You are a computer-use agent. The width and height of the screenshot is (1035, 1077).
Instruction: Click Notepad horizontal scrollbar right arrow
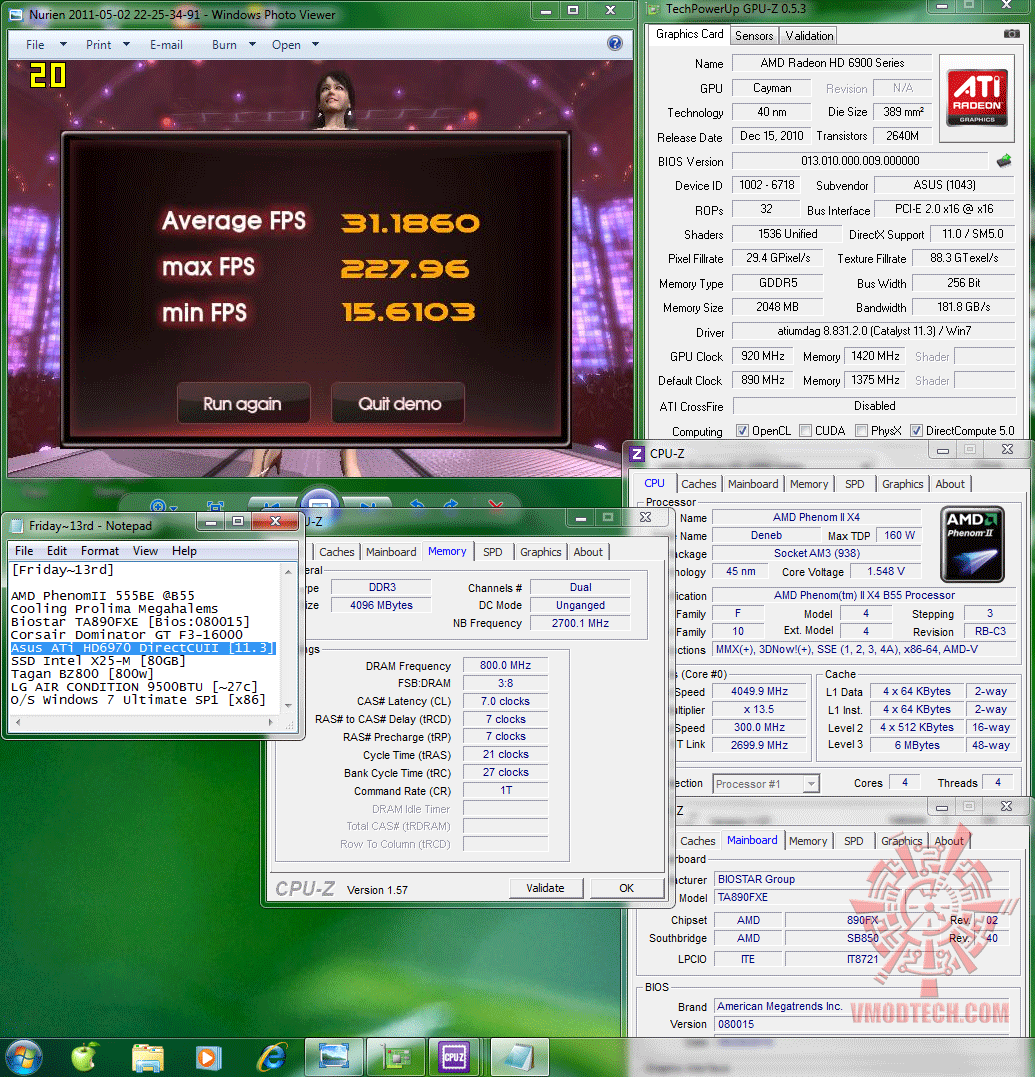click(271, 722)
